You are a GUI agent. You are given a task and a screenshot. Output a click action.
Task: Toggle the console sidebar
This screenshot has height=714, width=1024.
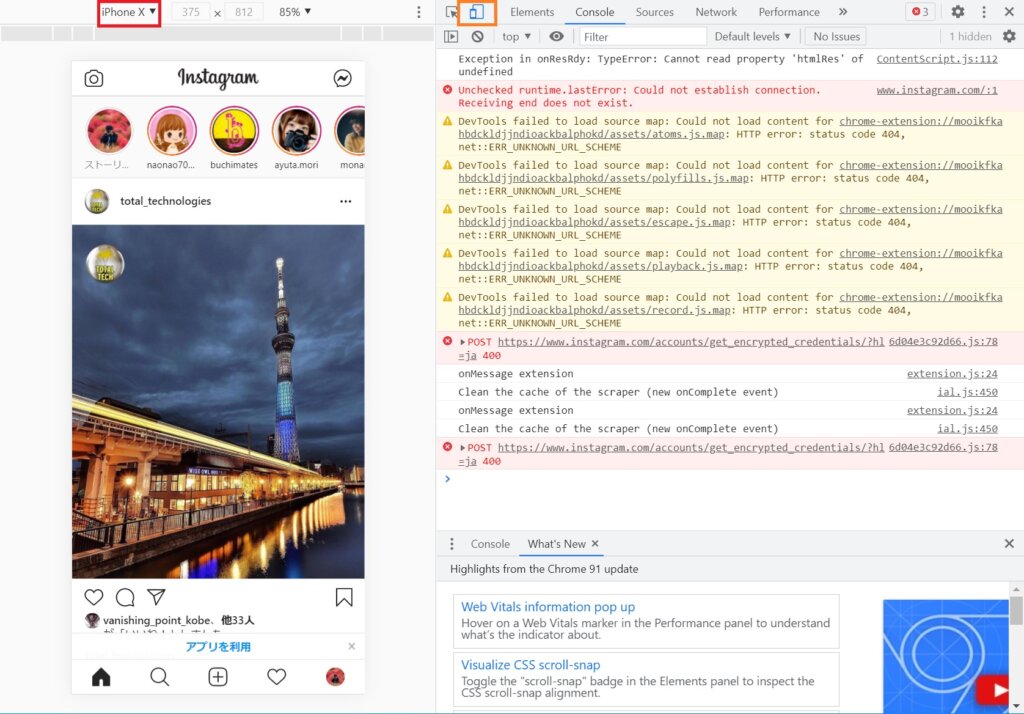tap(451, 37)
